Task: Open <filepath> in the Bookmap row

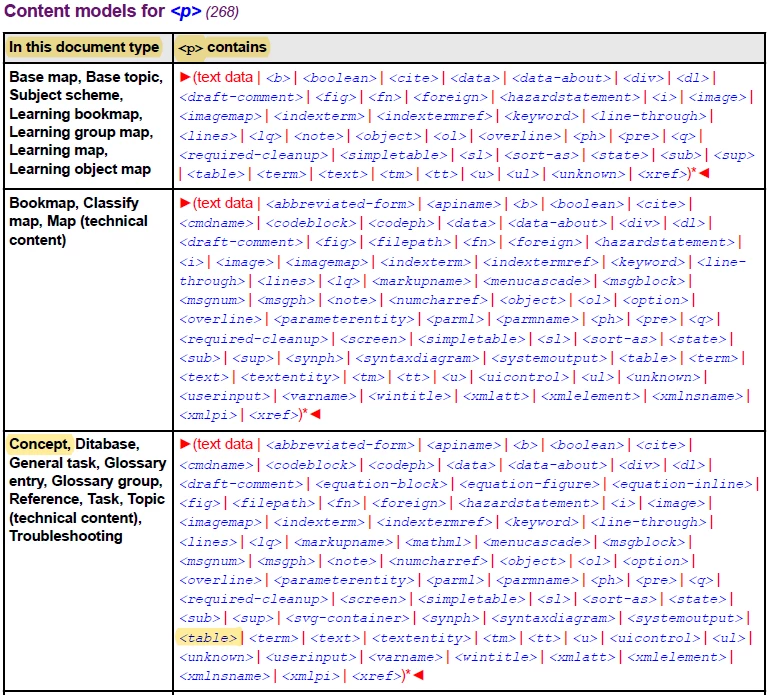Action: 410,242
